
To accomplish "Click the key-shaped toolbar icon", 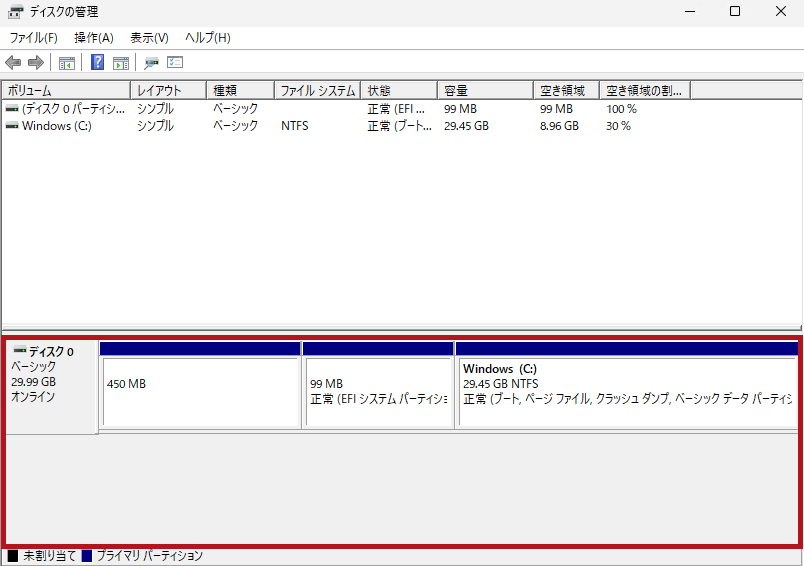I will point(152,63).
